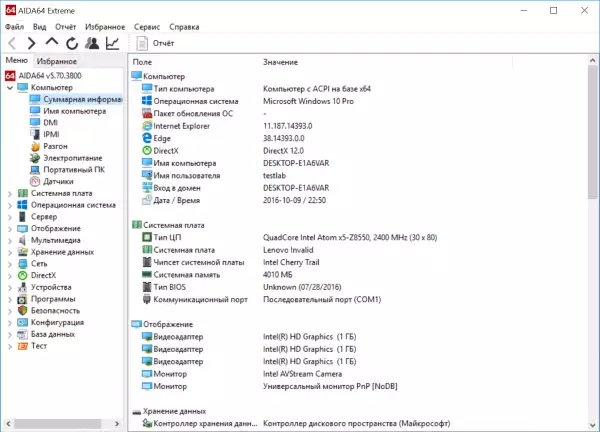Switch to the Избранное sidebar tab

click(57, 61)
